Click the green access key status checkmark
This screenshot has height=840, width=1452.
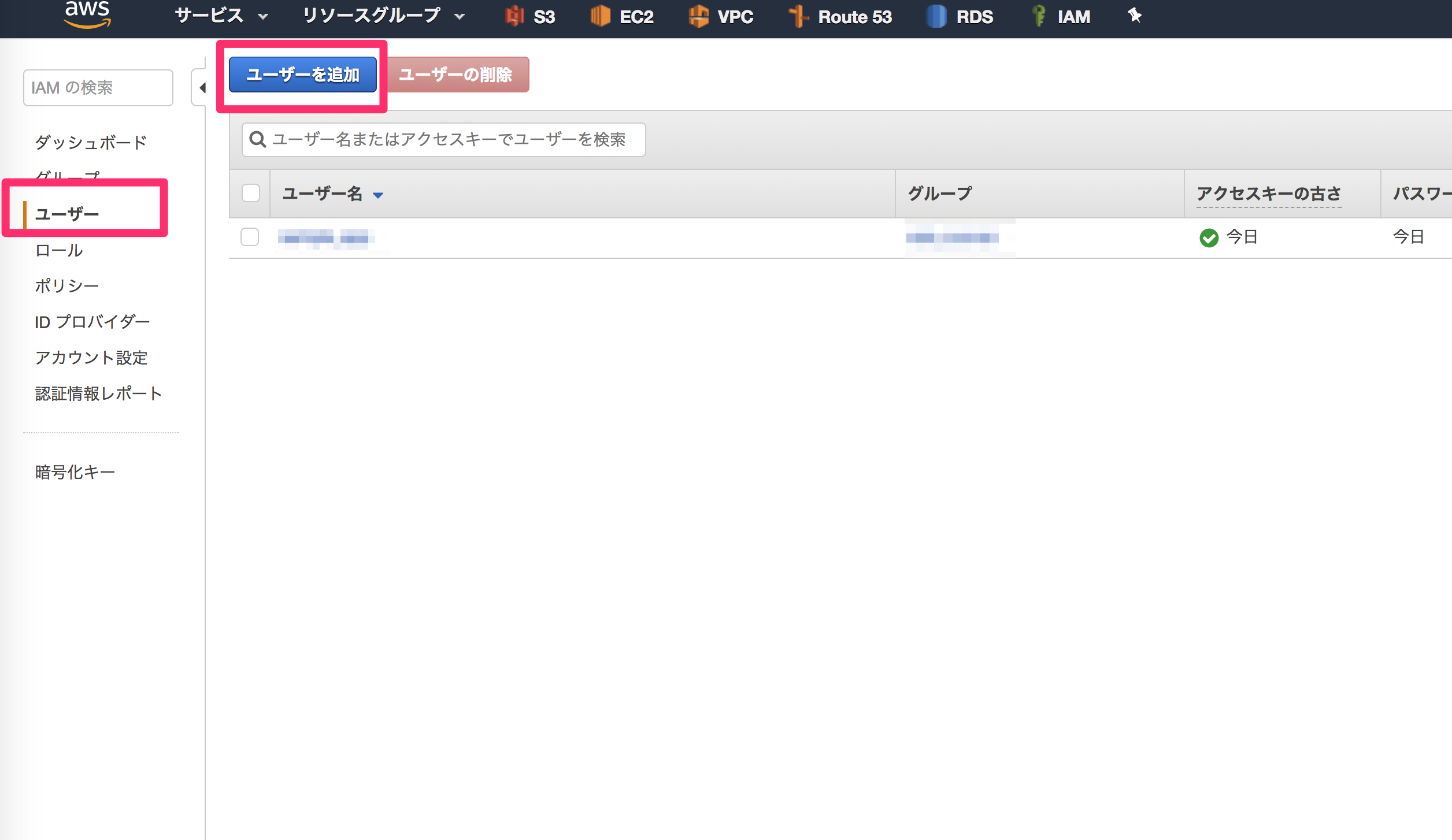[x=1209, y=237]
